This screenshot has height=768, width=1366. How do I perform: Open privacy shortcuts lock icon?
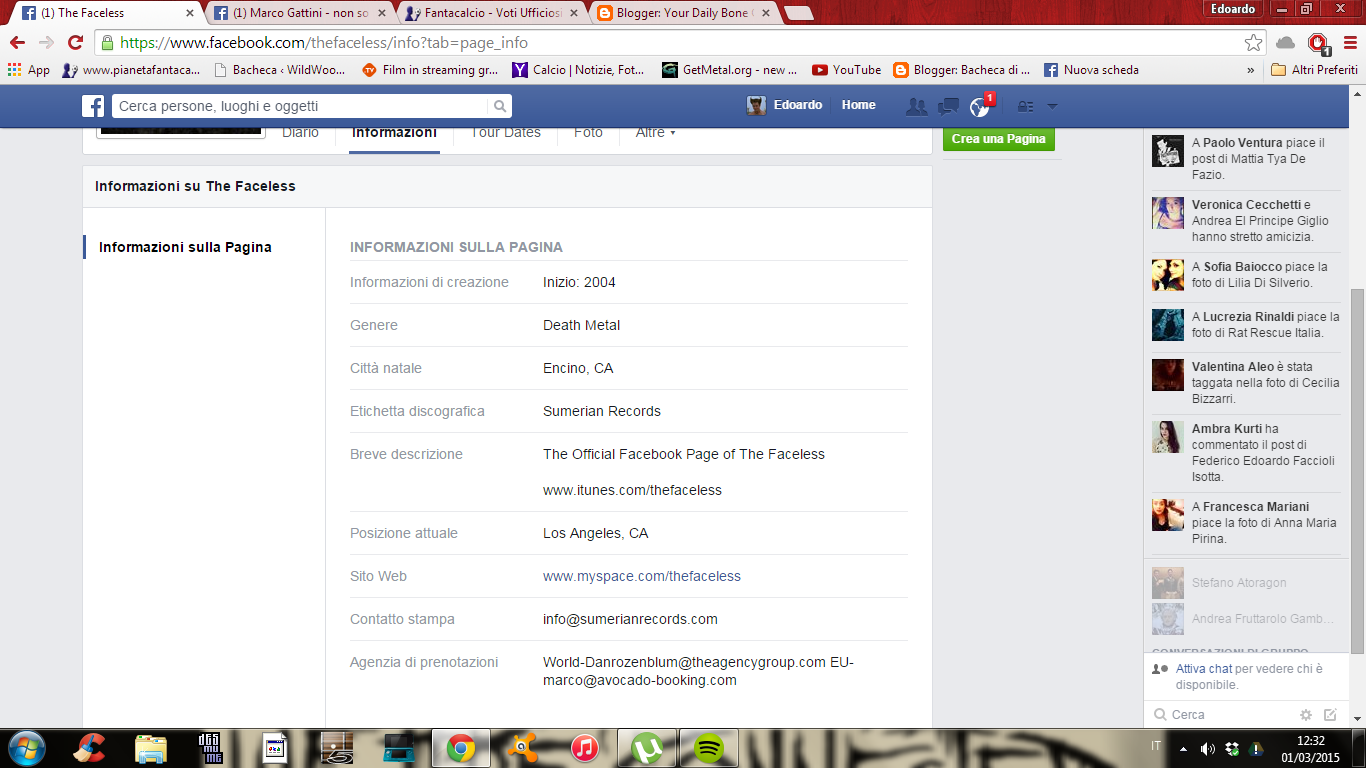[1025, 106]
